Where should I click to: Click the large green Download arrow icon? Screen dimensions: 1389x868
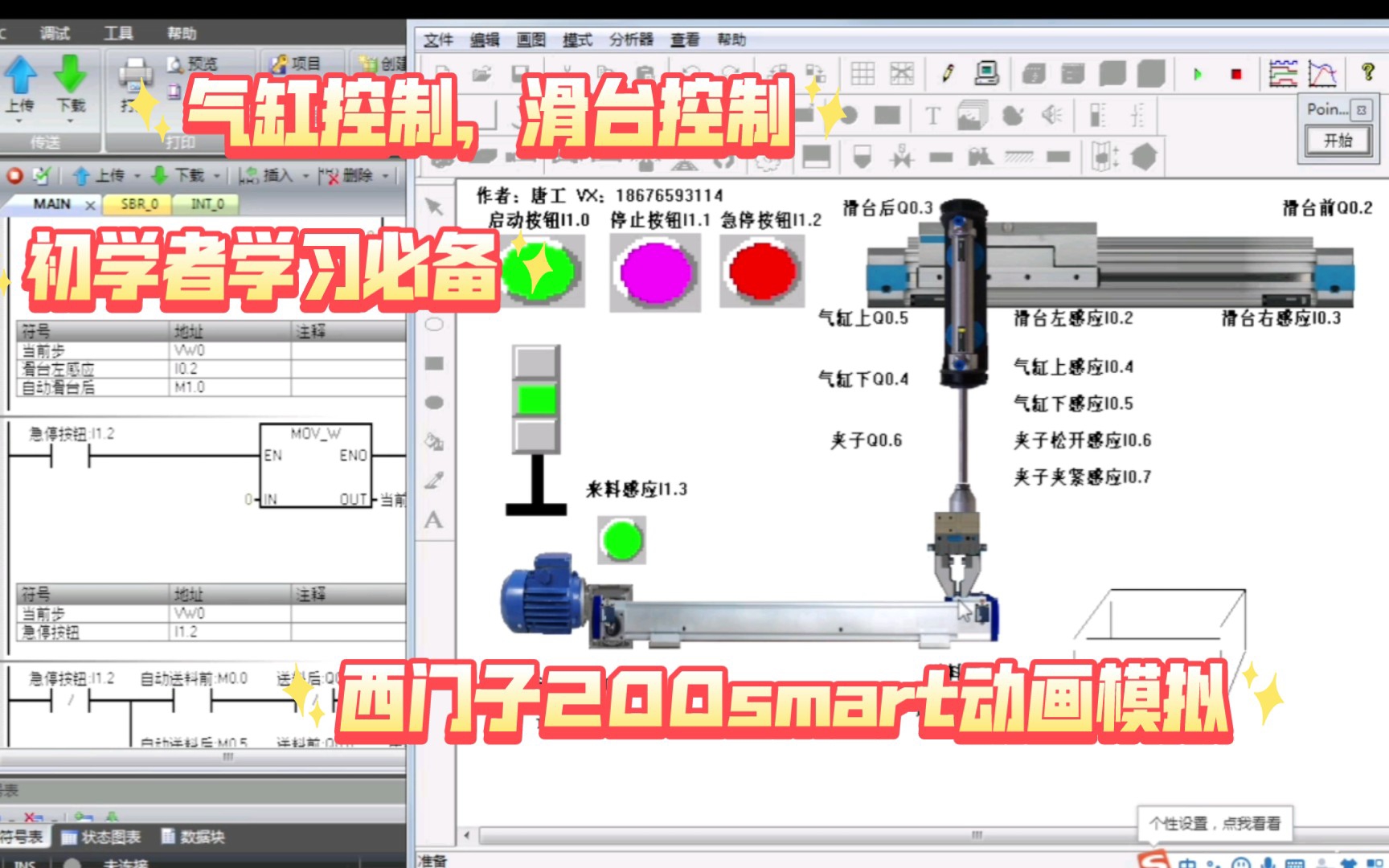(x=71, y=74)
